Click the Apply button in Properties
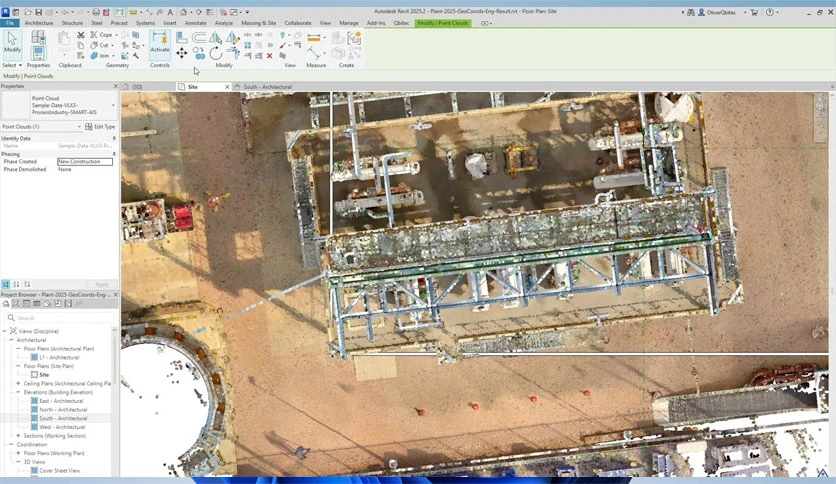The height and width of the screenshot is (484, 836). 101,285
